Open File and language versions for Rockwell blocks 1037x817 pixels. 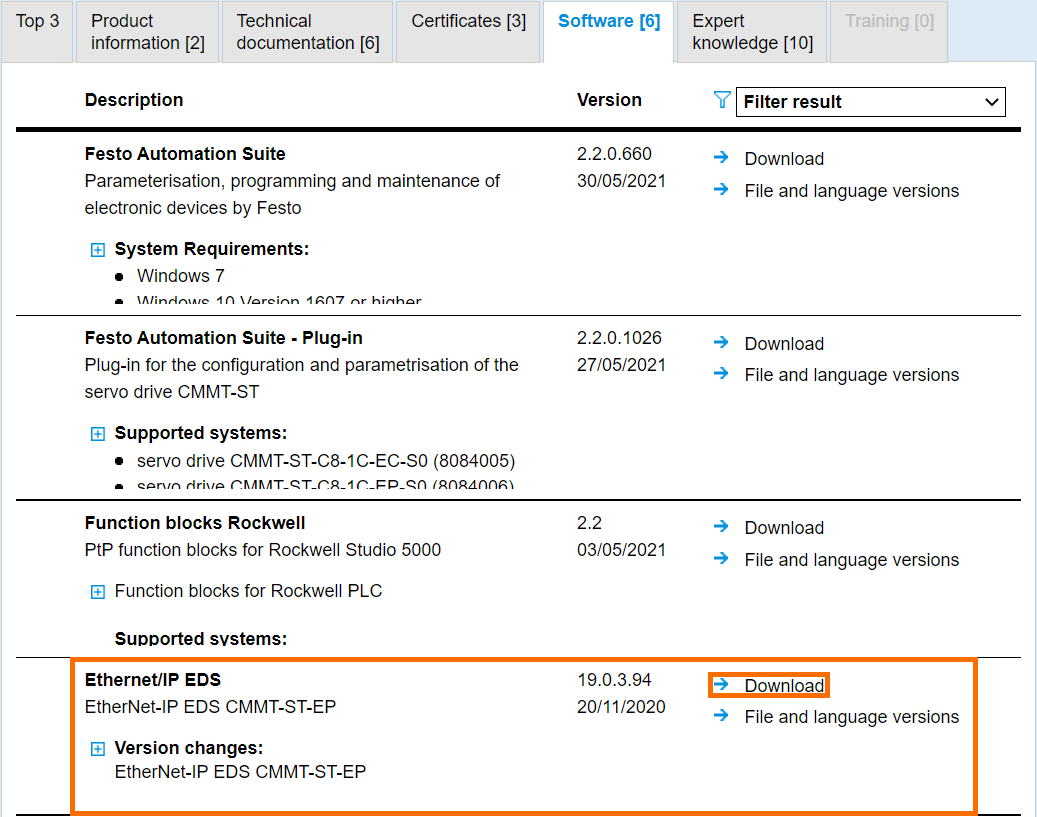(x=851, y=560)
